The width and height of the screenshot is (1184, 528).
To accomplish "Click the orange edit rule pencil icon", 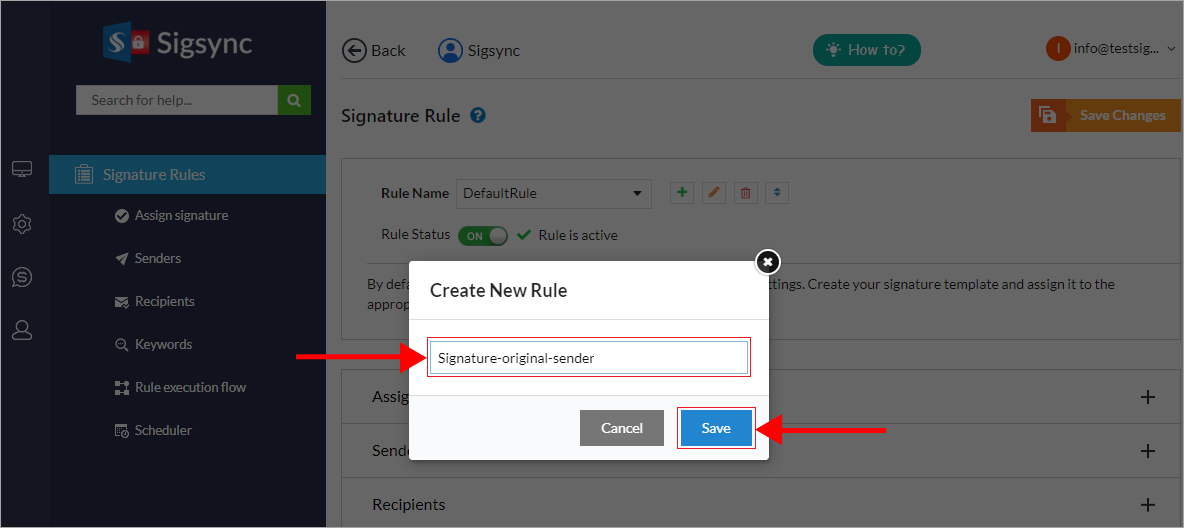I will pyautogui.click(x=713, y=193).
